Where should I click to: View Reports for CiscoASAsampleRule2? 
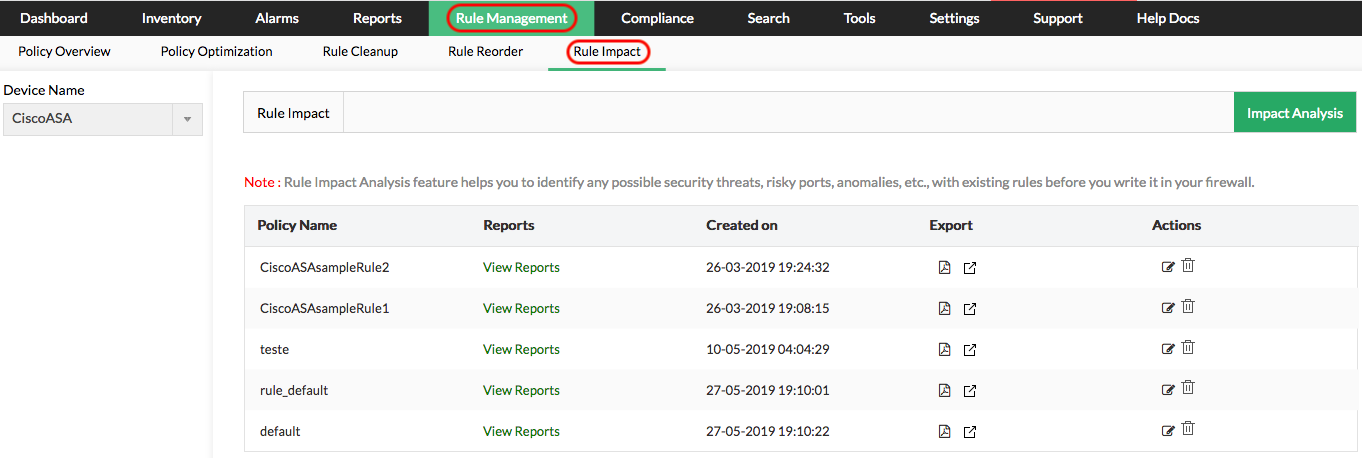pyautogui.click(x=521, y=268)
